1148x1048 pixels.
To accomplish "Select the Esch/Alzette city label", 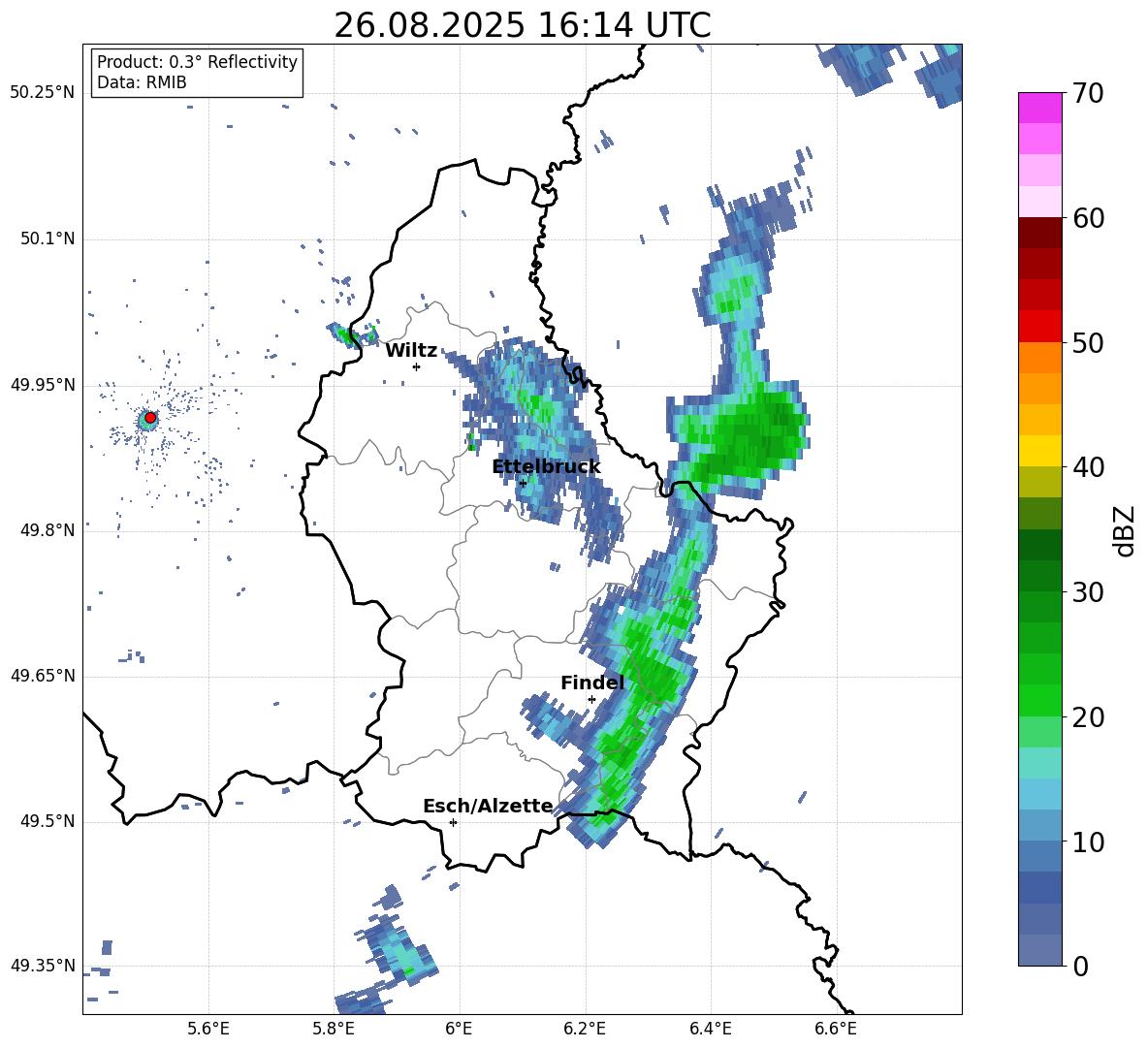I will pos(488,806).
